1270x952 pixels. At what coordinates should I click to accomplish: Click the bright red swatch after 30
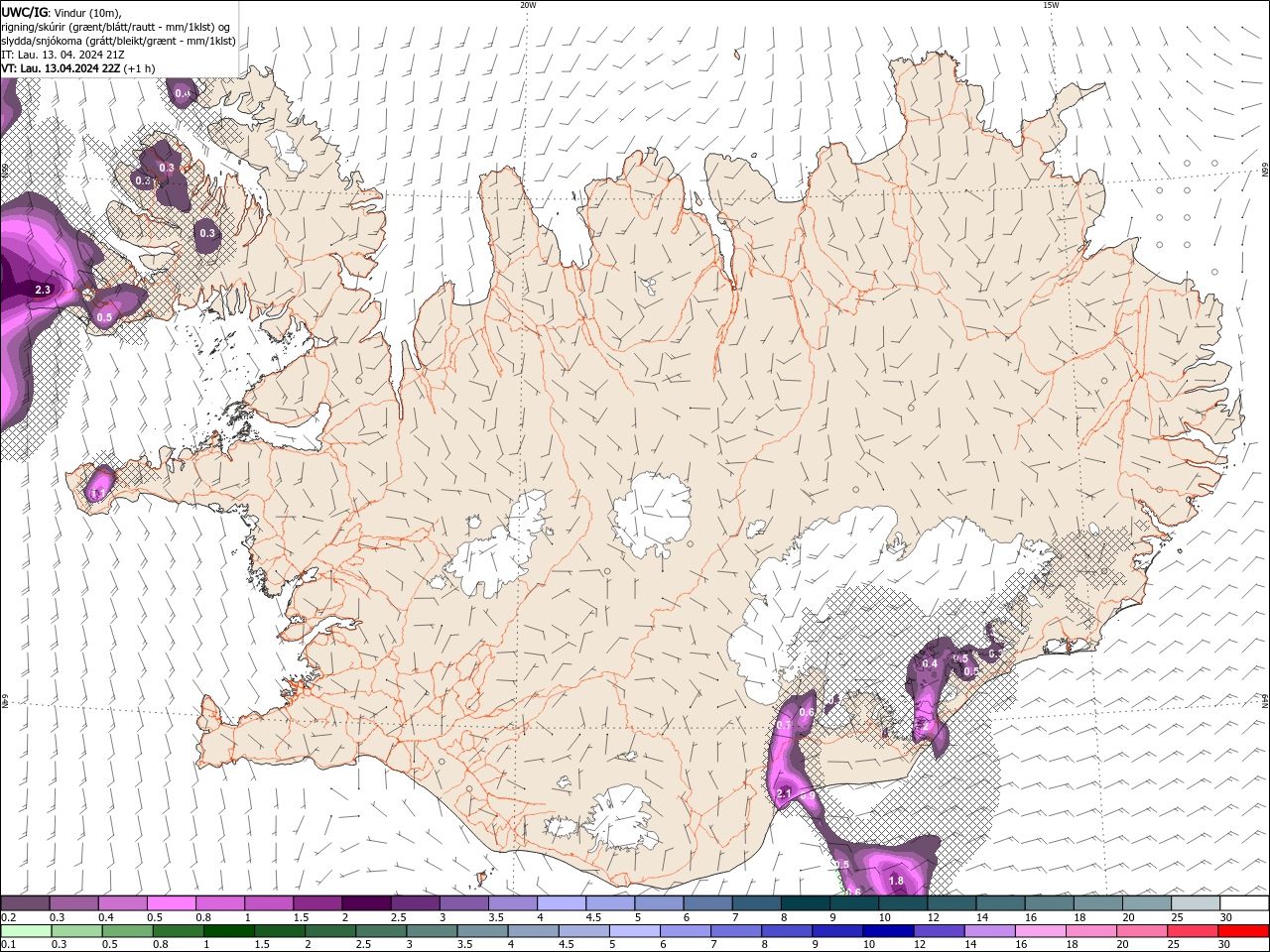pyautogui.click(x=1242, y=931)
